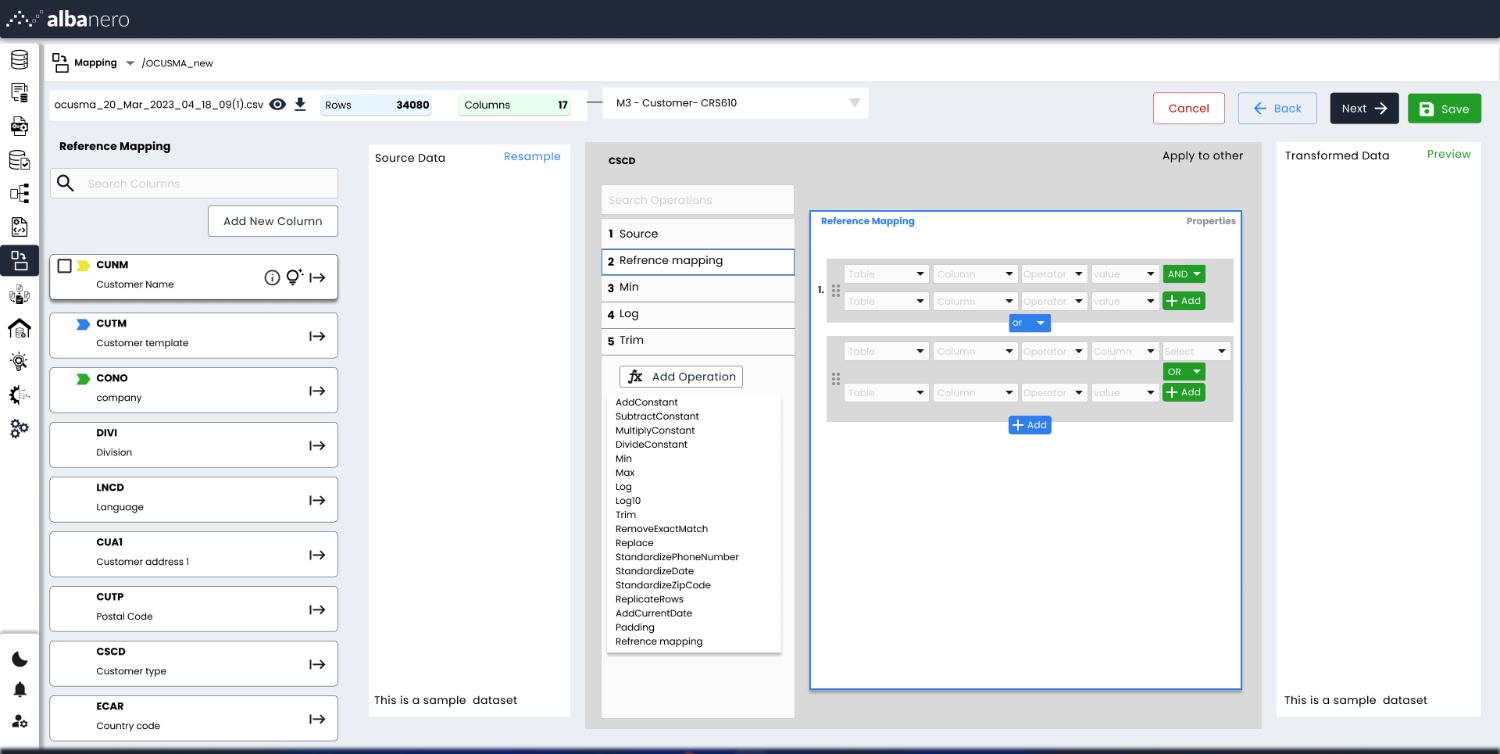This screenshot has width=1500, height=754.
Task: Click the lightbulb suggestion icon on CUNM
Action: click(295, 278)
